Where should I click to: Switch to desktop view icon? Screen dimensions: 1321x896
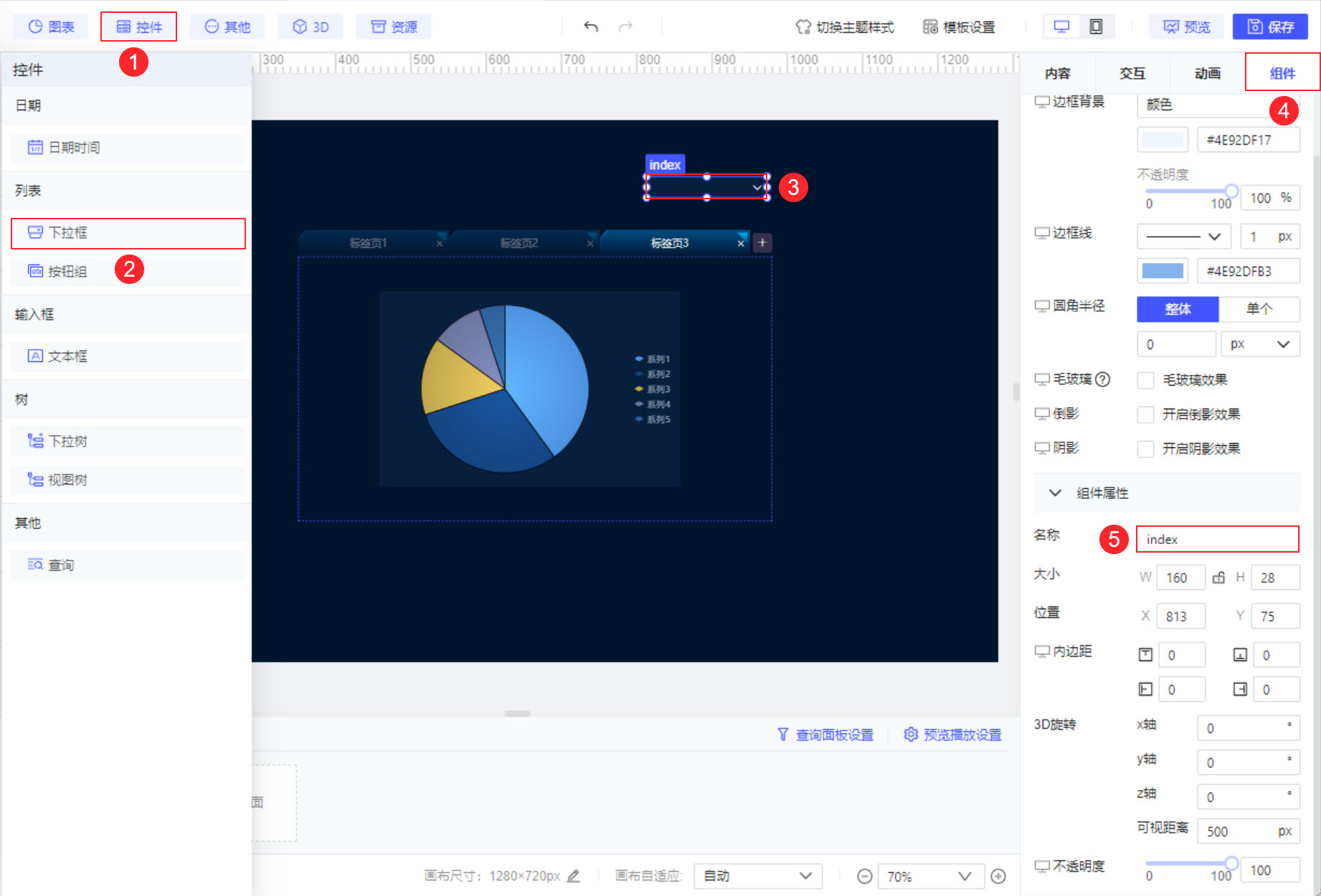[x=1061, y=27]
